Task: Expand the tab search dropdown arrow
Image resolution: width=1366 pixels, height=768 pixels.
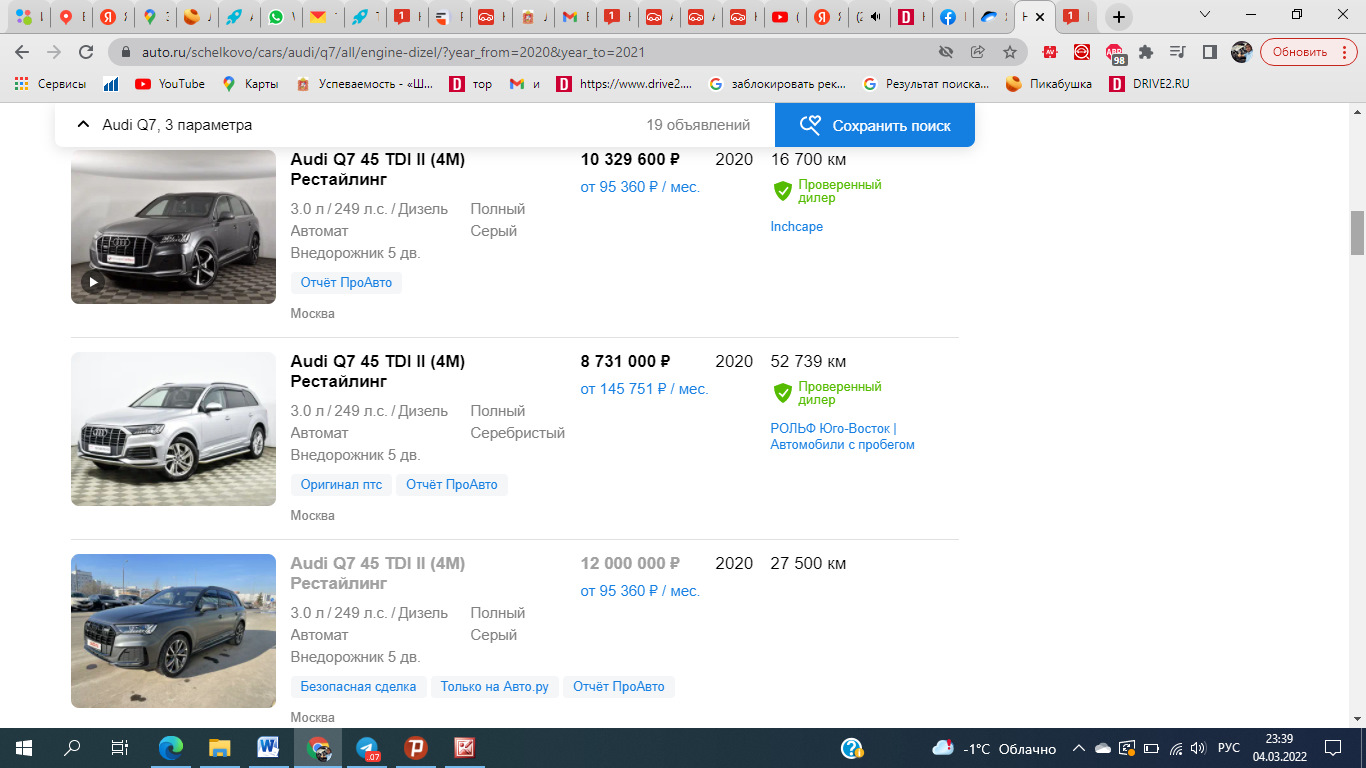Action: [x=1205, y=15]
